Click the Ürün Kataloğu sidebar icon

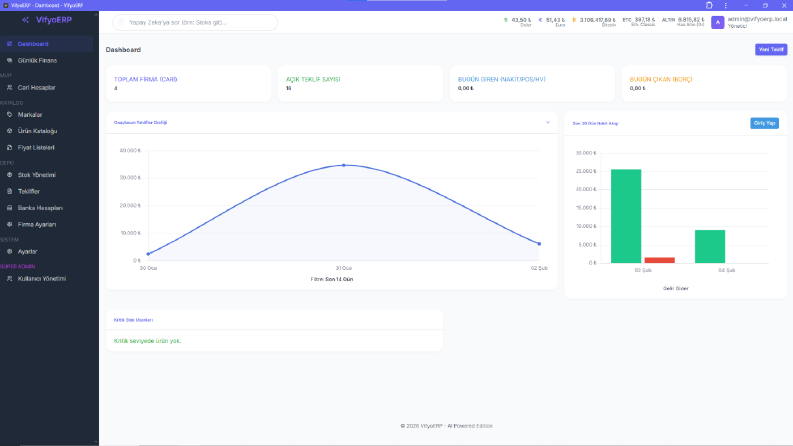(10, 131)
